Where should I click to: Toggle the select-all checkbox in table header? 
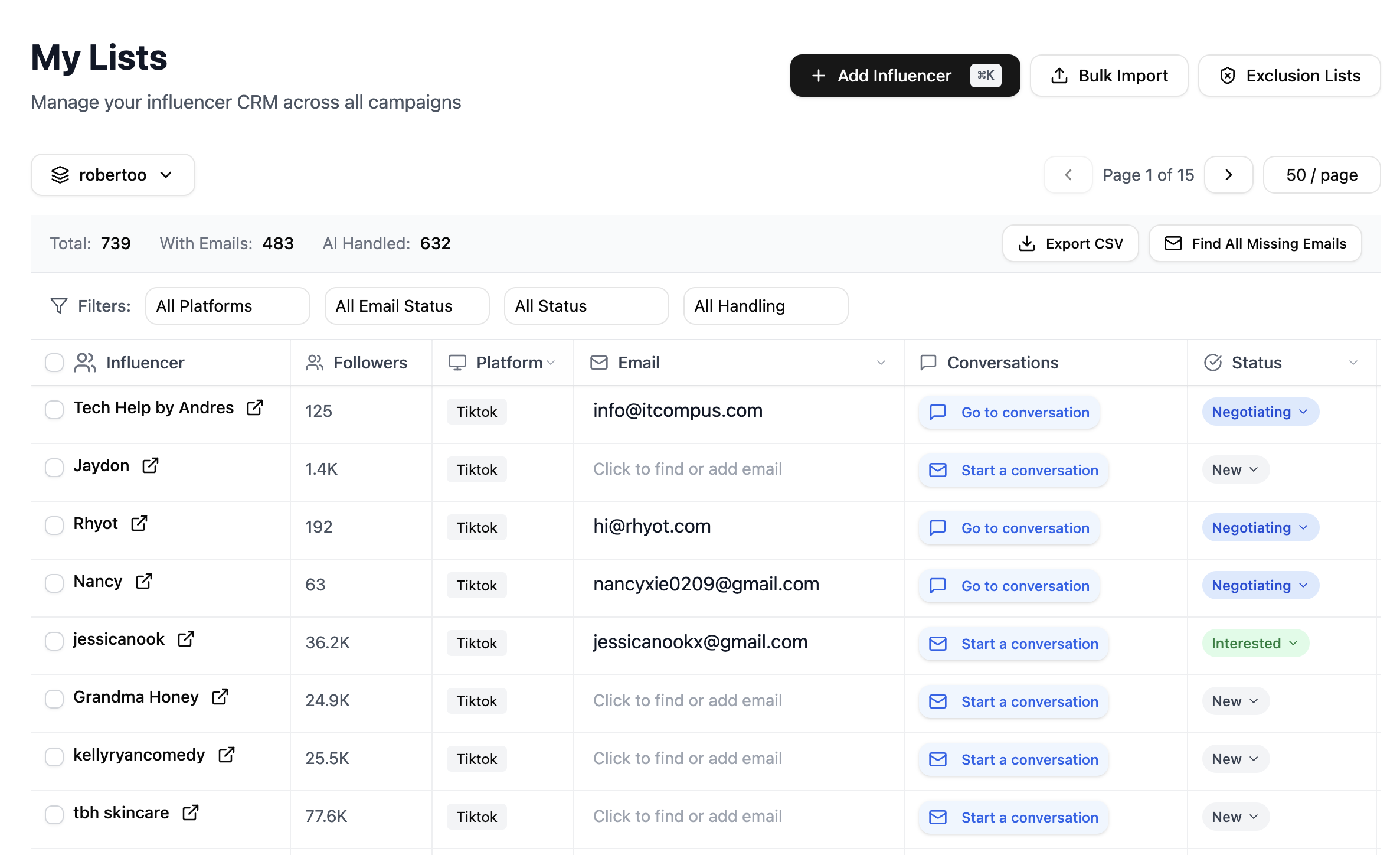click(54, 362)
